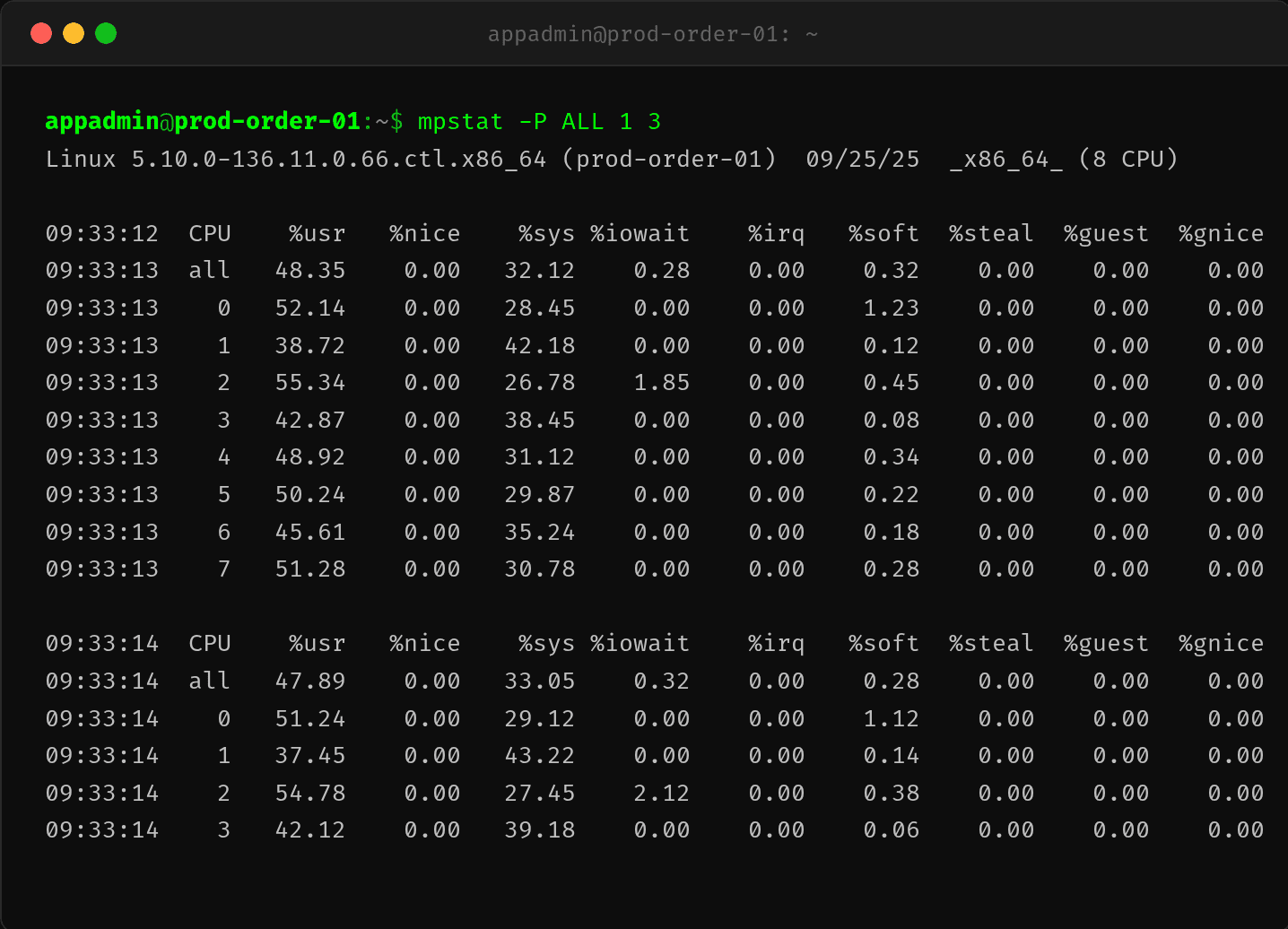The height and width of the screenshot is (929, 1288).
Task: Click %gnice in the 09:33:12 header row
Action: [x=1221, y=233]
